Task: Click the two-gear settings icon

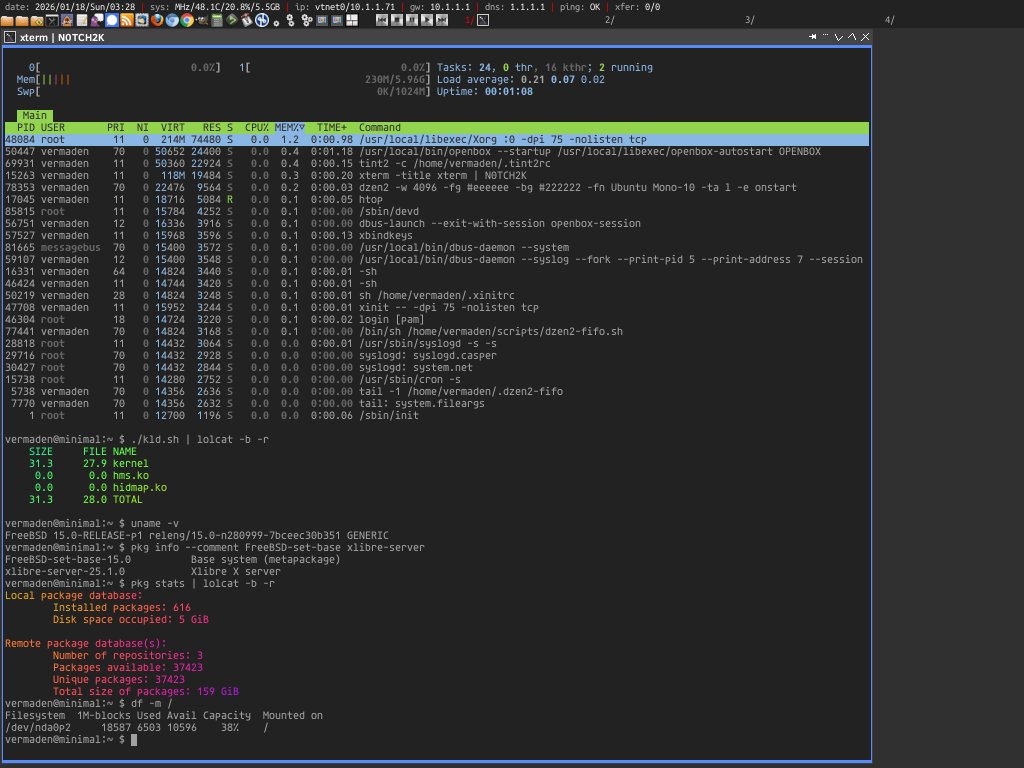Action: (291, 20)
